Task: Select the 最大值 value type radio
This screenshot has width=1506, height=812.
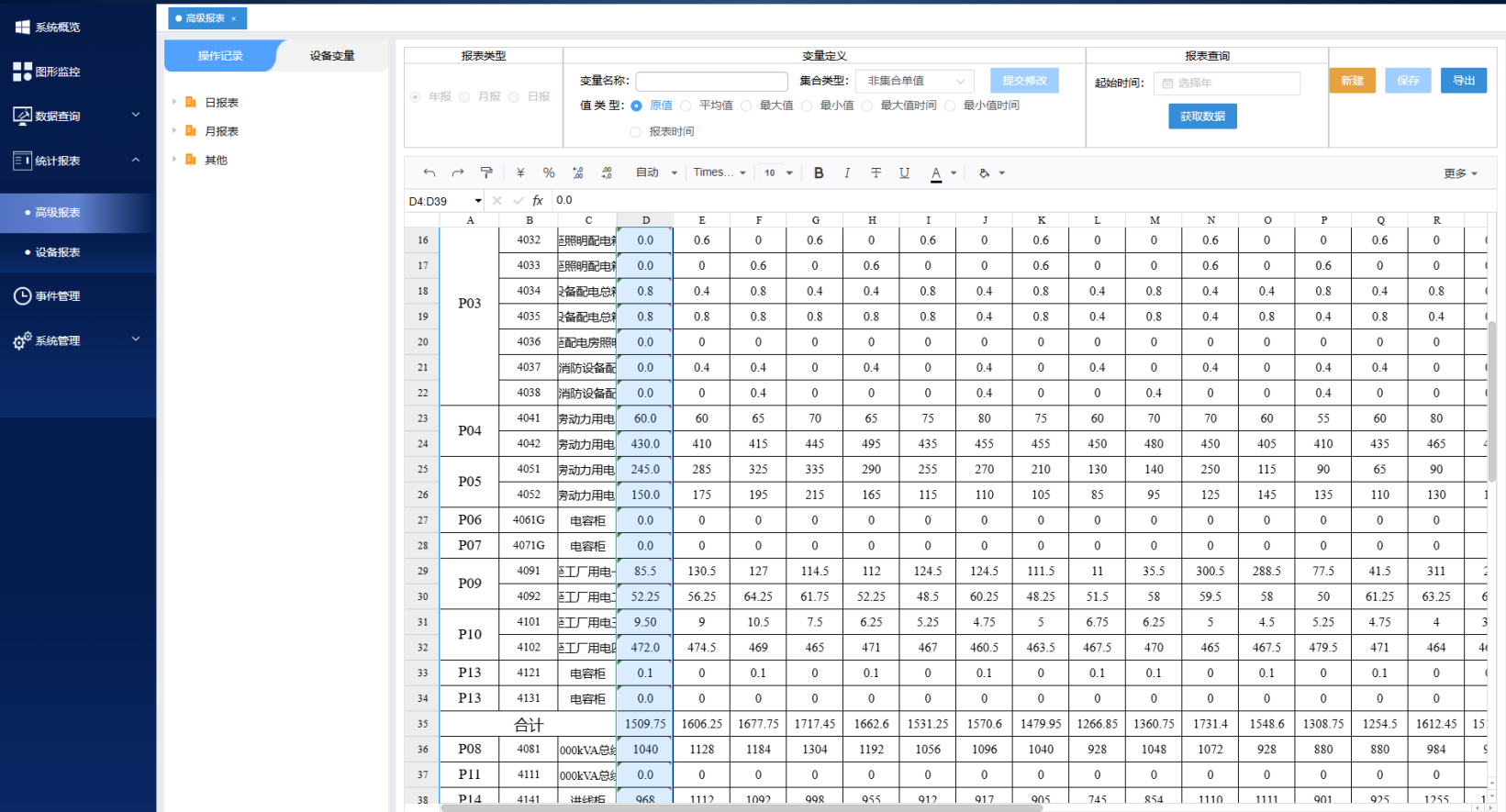Action: click(746, 106)
